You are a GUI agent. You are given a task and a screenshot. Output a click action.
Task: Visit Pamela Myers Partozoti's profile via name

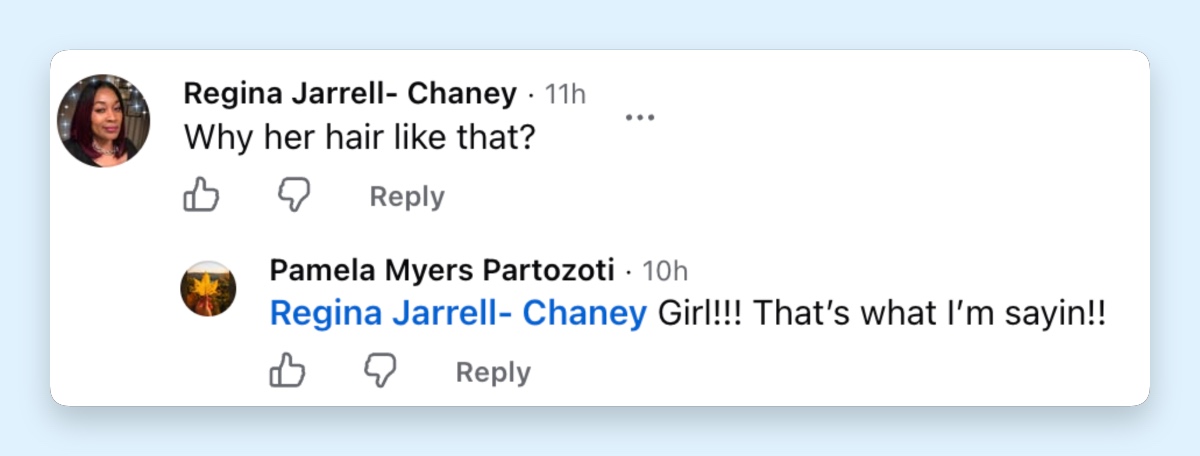pyautogui.click(x=442, y=271)
